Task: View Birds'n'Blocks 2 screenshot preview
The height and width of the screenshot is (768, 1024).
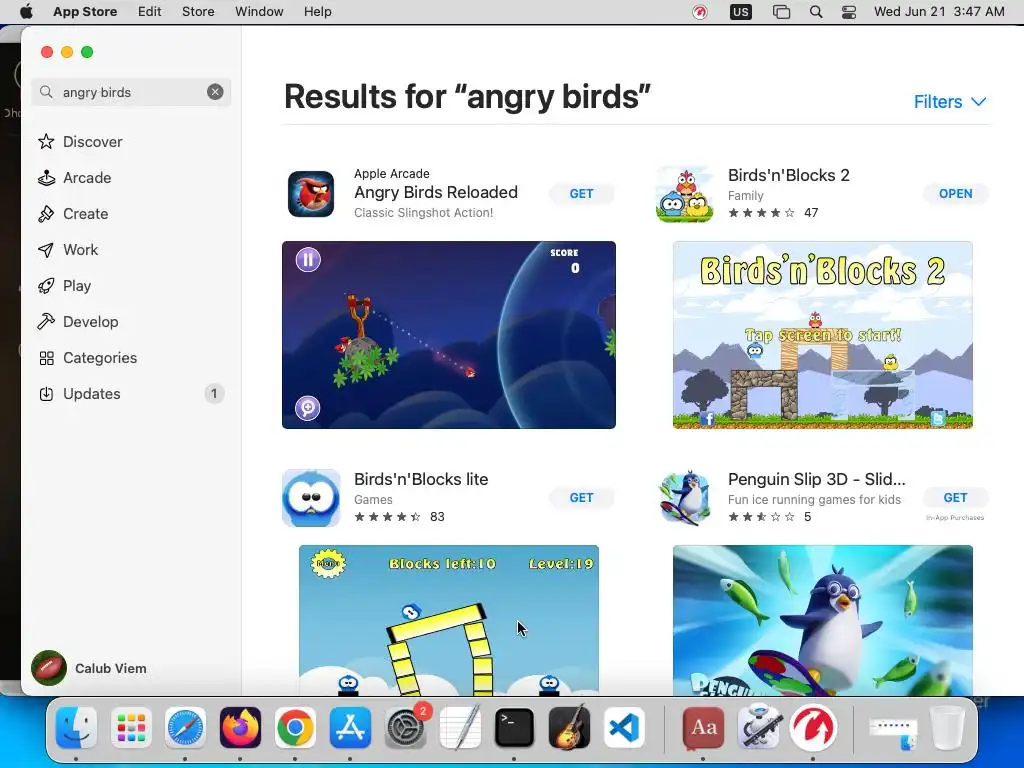Action: 823,335
